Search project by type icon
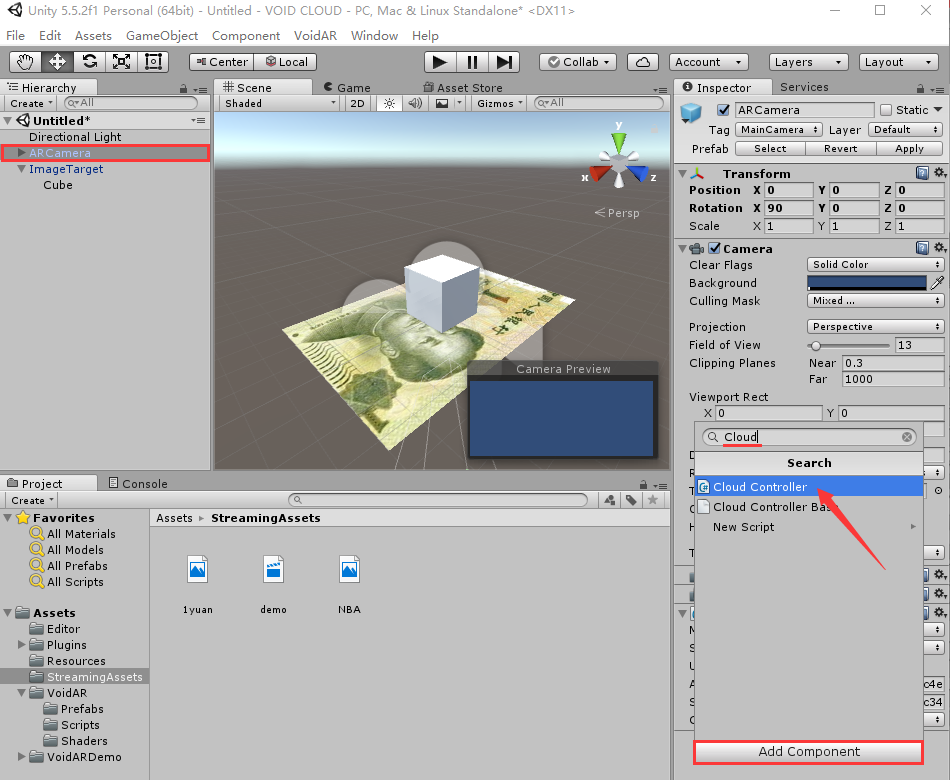Viewport: 950px width, 780px height. click(610, 500)
